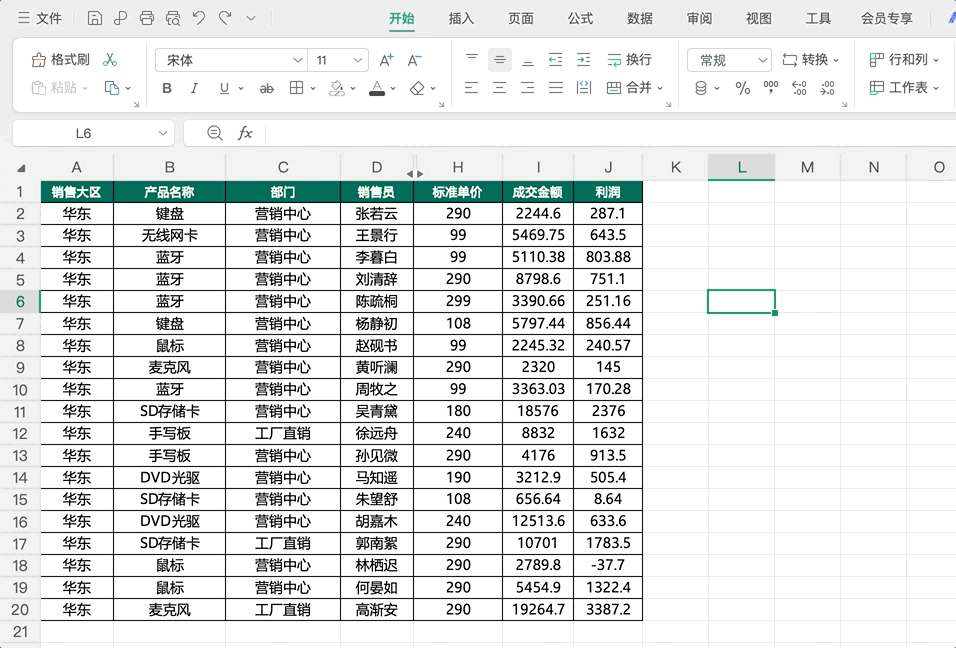Click the Print icon in quick toolbar
956x648 pixels.
click(x=147, y=18)
